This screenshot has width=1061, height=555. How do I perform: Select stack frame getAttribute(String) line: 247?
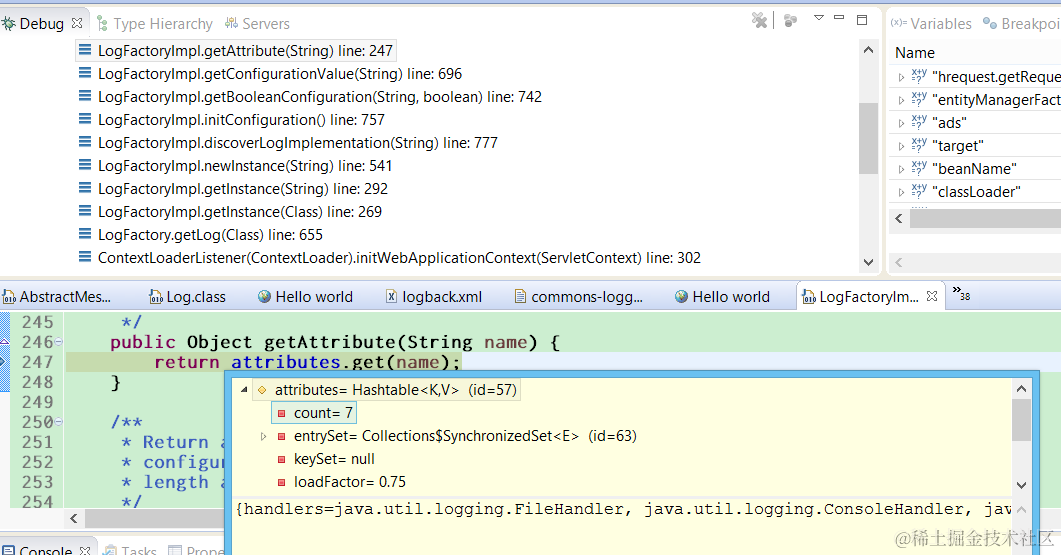(235, 51)
